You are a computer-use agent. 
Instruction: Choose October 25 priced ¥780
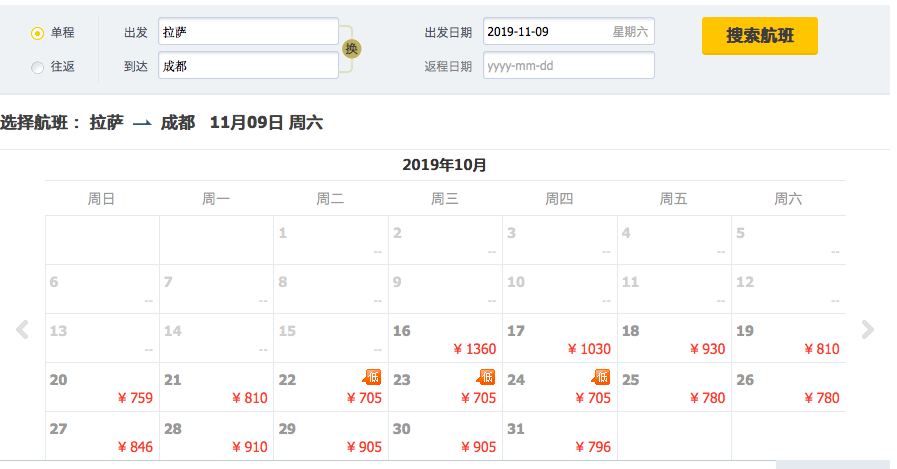[x=674, y=387]
